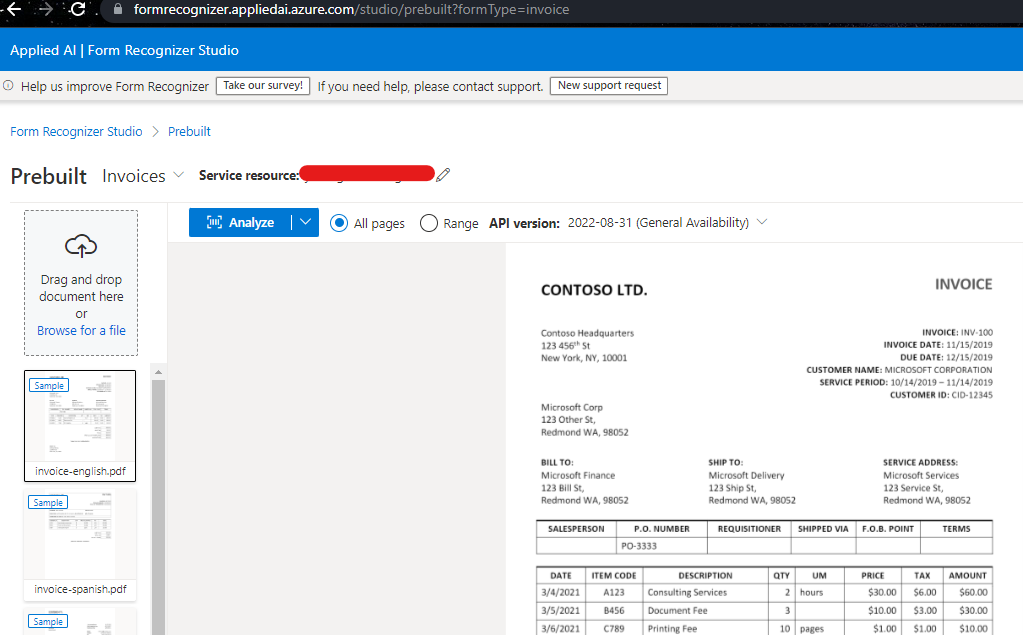Click the info icon beside Help us improve
The height and width of the screenshot is (635, 1023).
coord(8,85)
